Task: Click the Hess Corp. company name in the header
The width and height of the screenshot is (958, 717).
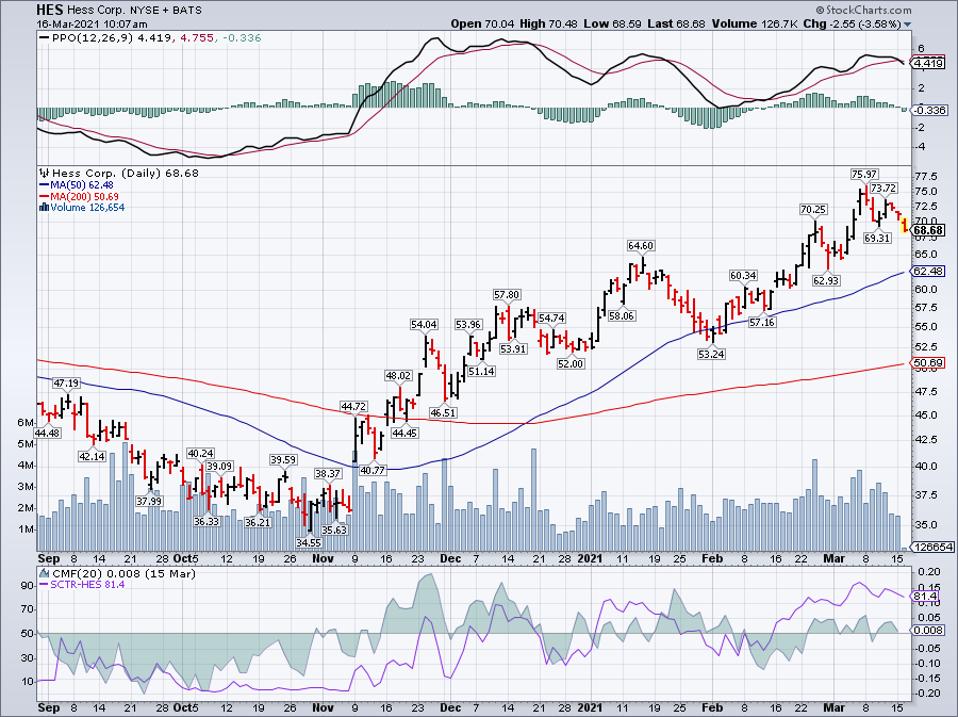Action: point(97,10)
